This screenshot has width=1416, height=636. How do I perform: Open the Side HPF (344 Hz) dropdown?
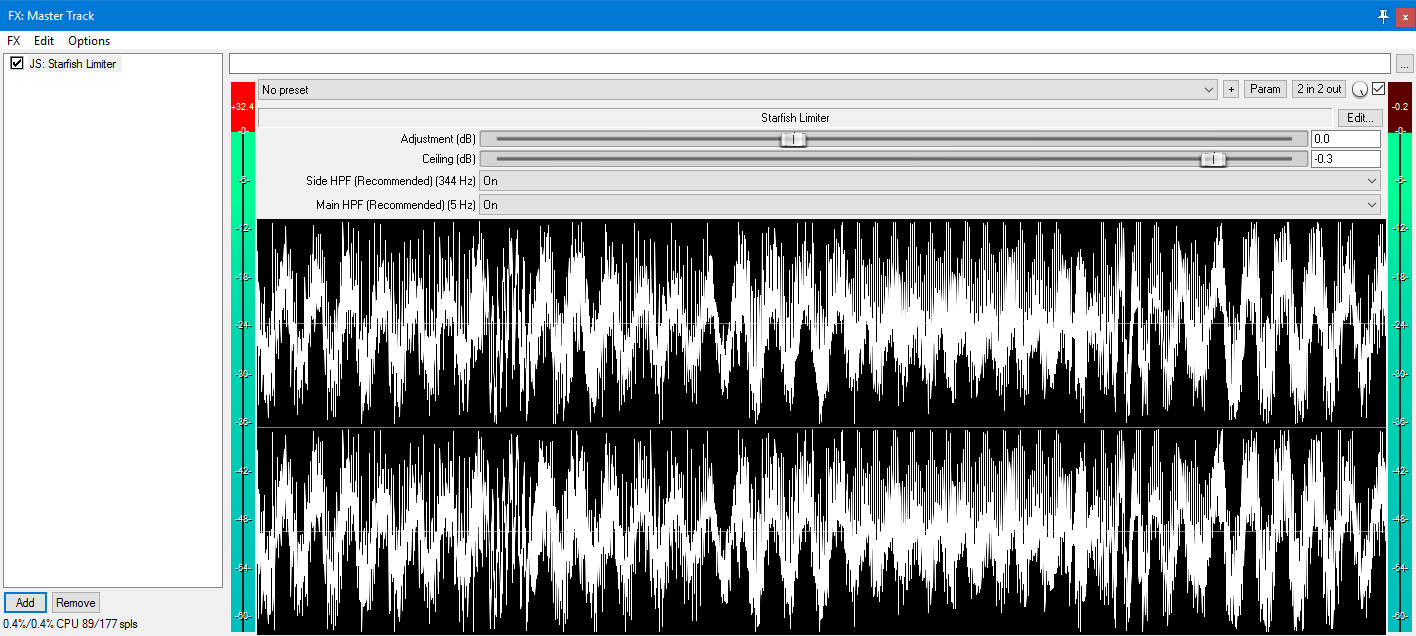pos(930,181)
